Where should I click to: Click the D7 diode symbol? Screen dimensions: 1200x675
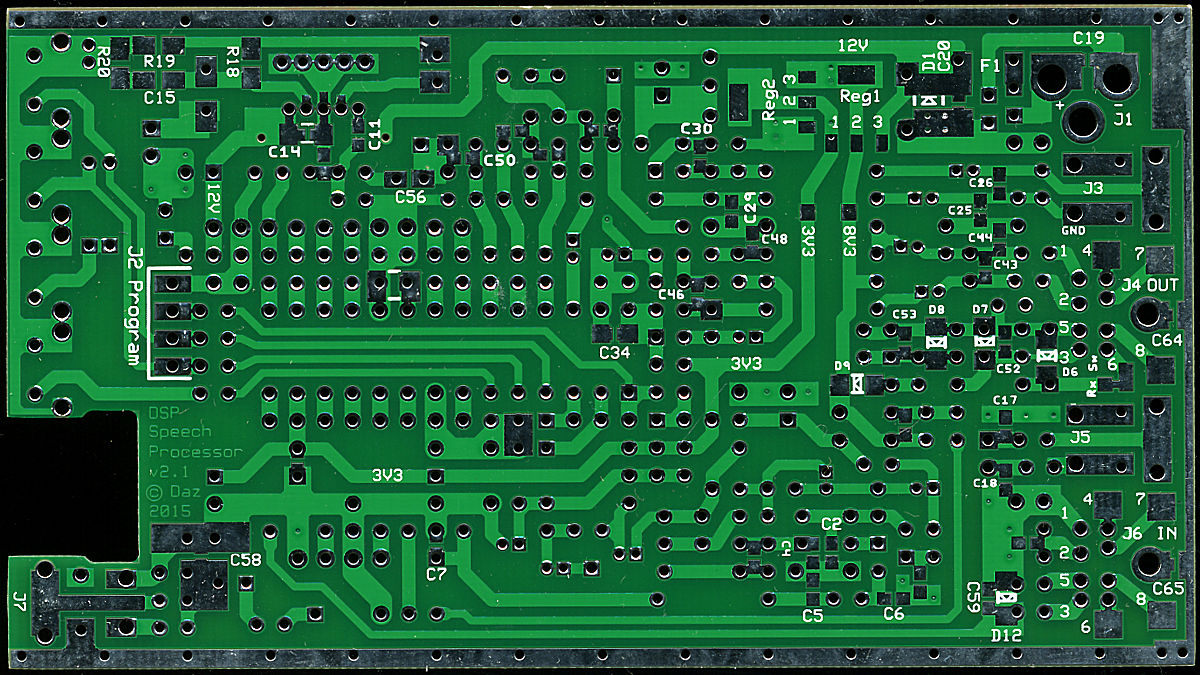tap(985, 341)
